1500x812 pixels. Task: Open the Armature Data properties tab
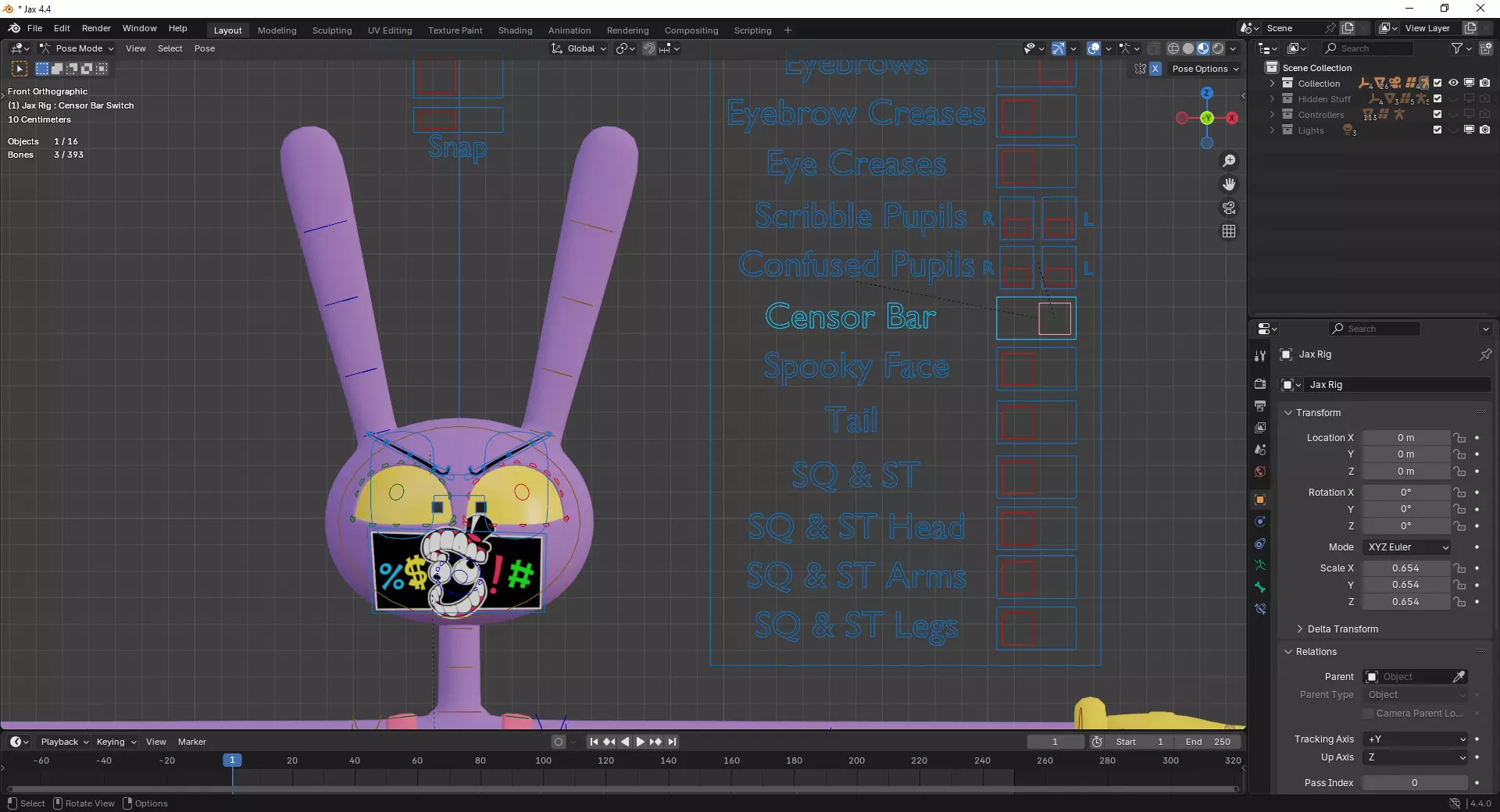click(x=1259, y=565)
